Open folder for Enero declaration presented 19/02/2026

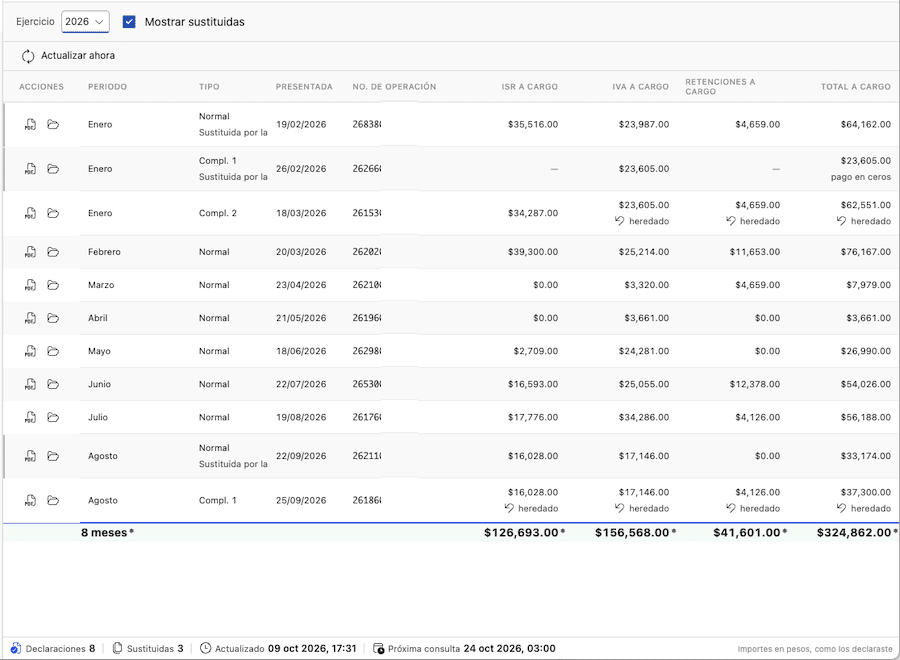[53, 125]
